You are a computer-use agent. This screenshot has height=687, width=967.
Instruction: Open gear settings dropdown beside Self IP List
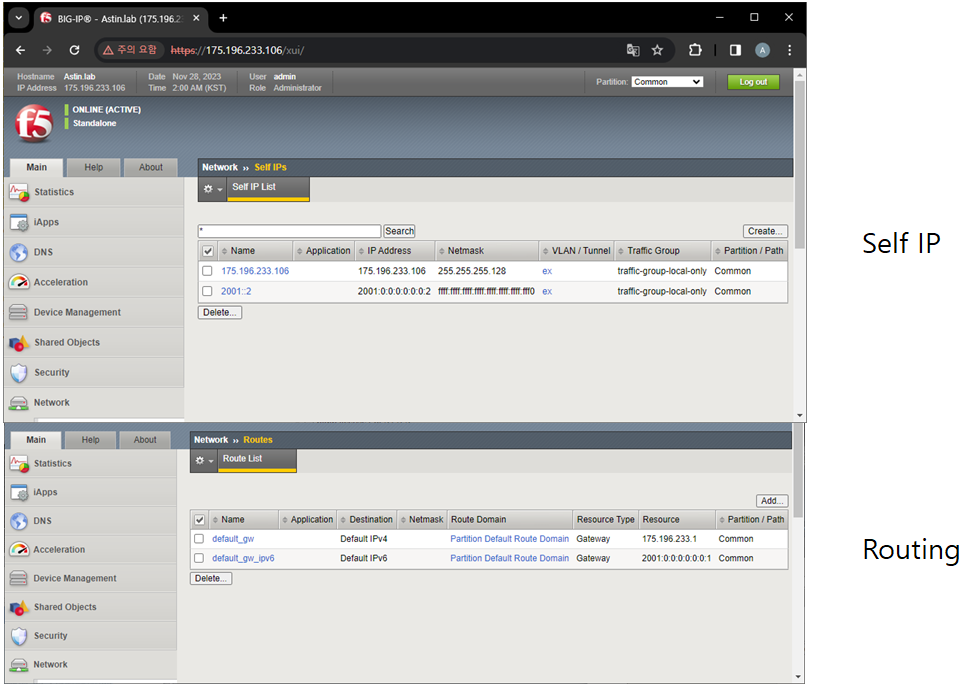click(212, 189)
